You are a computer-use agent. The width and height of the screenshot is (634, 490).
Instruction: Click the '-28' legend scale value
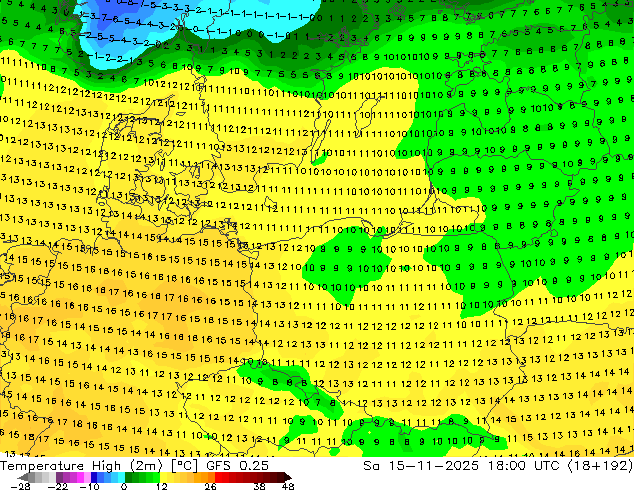[20, 486]
